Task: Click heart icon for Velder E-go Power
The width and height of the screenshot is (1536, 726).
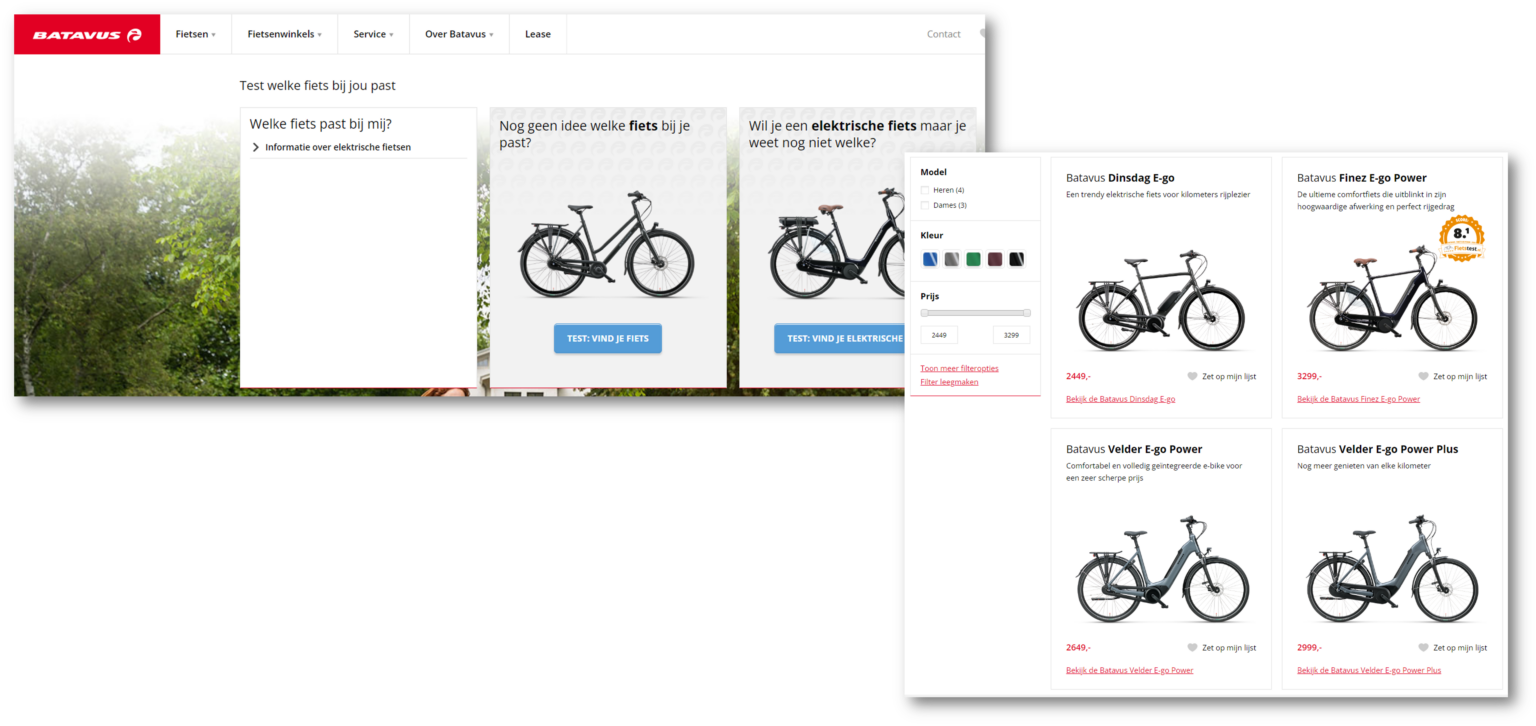Action: click(x=1192, y=648)
